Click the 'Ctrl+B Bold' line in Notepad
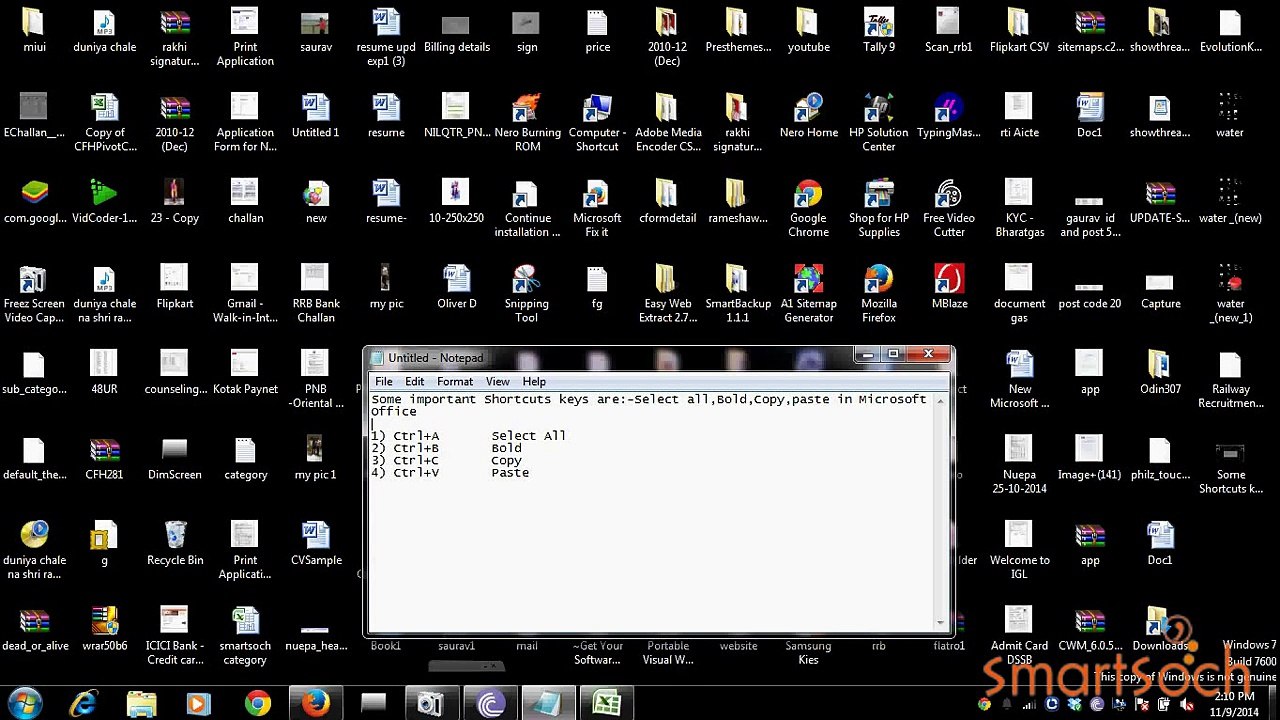 (x=446, y=448)
